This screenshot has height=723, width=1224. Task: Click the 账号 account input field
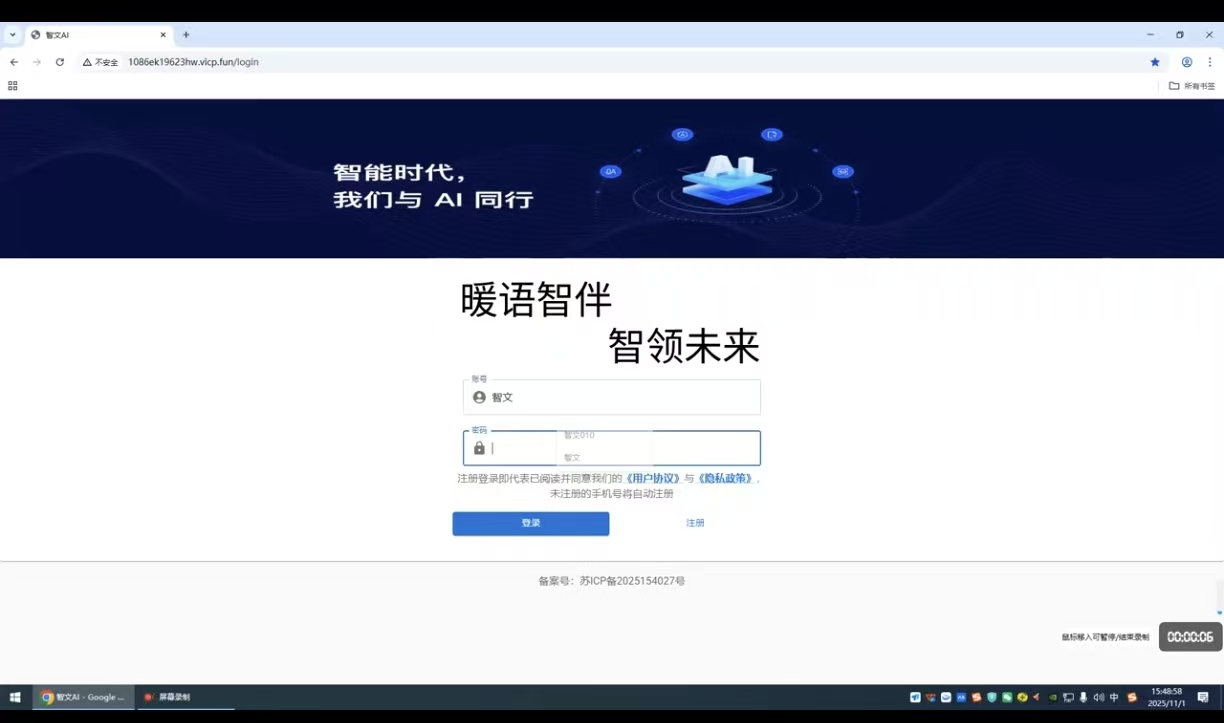tap(620, 397)
